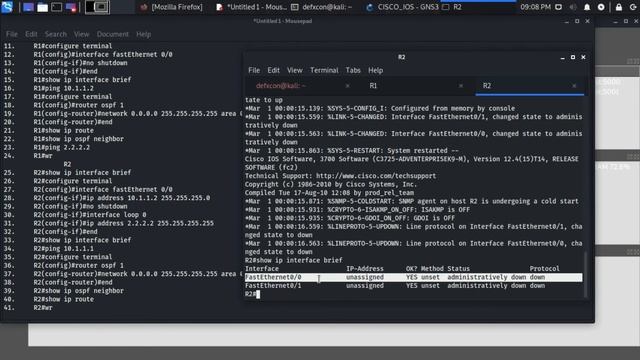
Task: Switch to Untitled 1 Mousepad taskbar entry
Action: tap(251, 7)
